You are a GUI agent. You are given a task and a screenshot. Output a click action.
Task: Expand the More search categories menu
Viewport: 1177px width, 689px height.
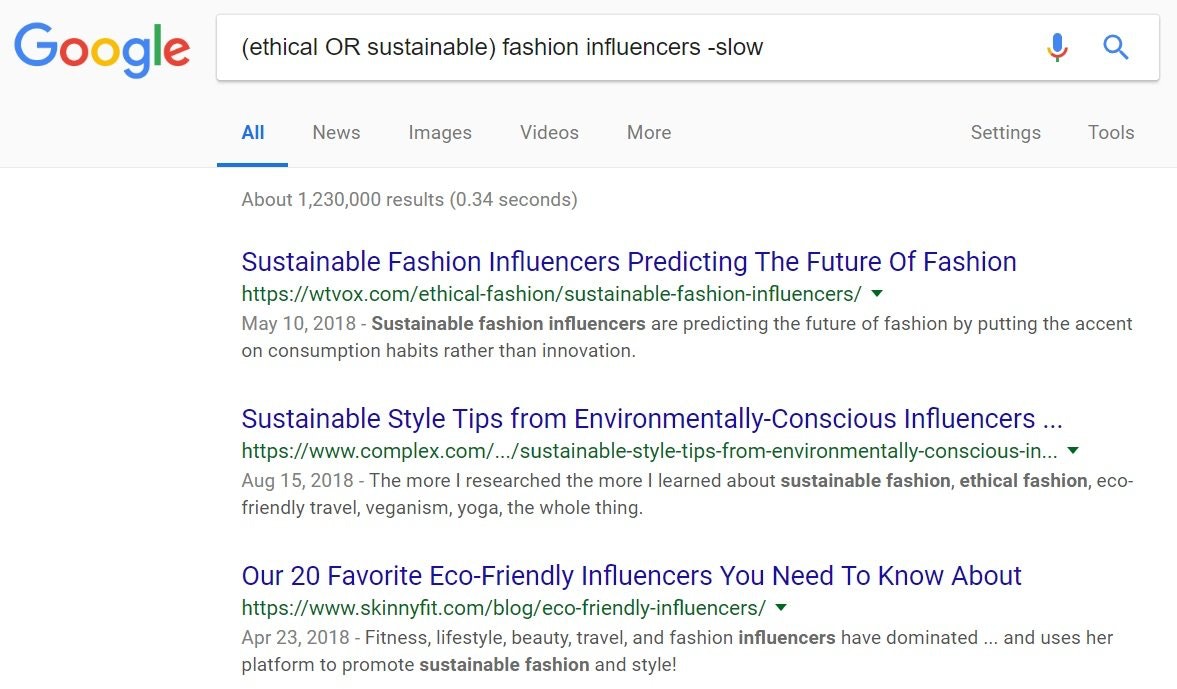point(649,133)
